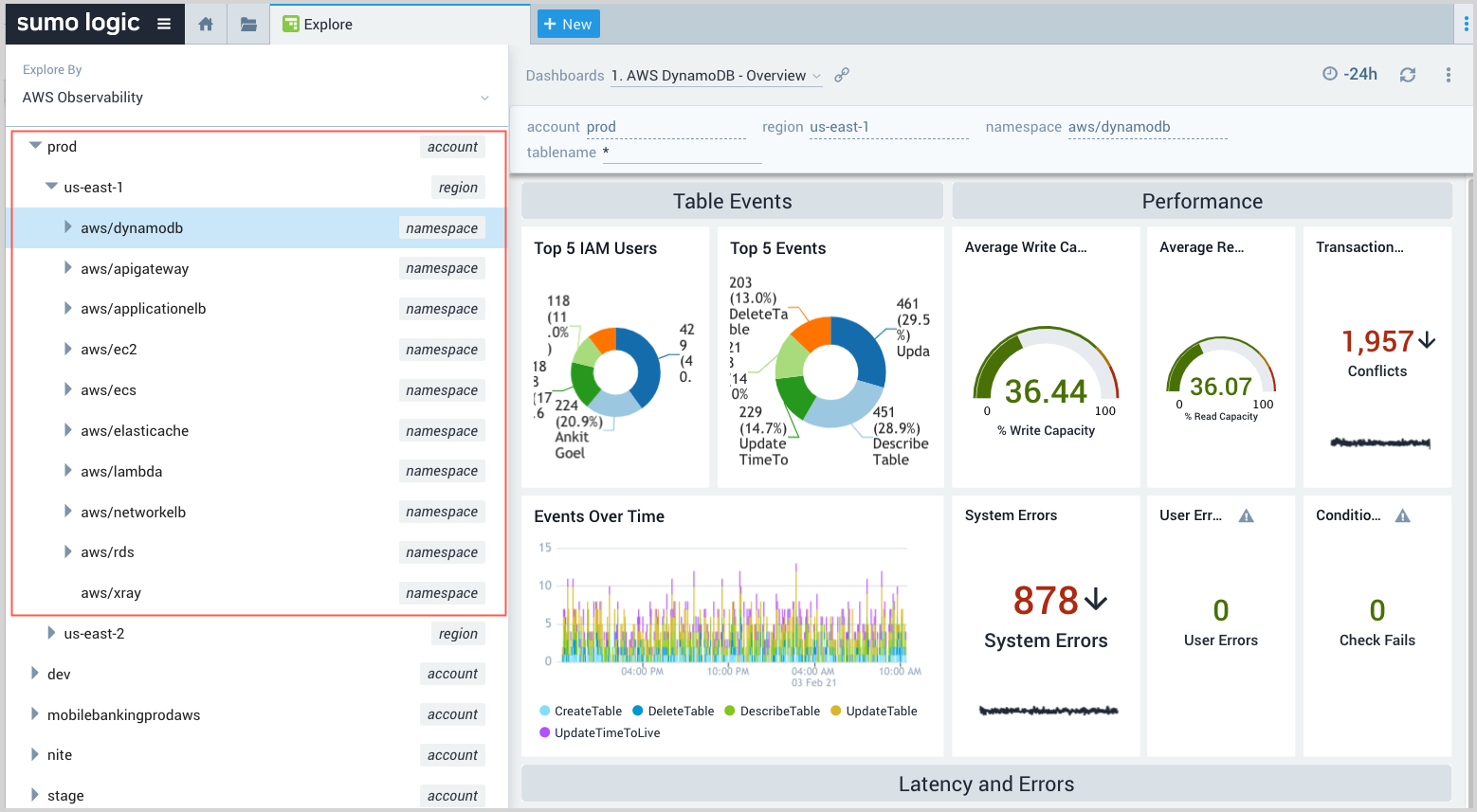Click the Top 5 IAM Users donut chart
Screen dimensions: 1477x812
point(615,372)
